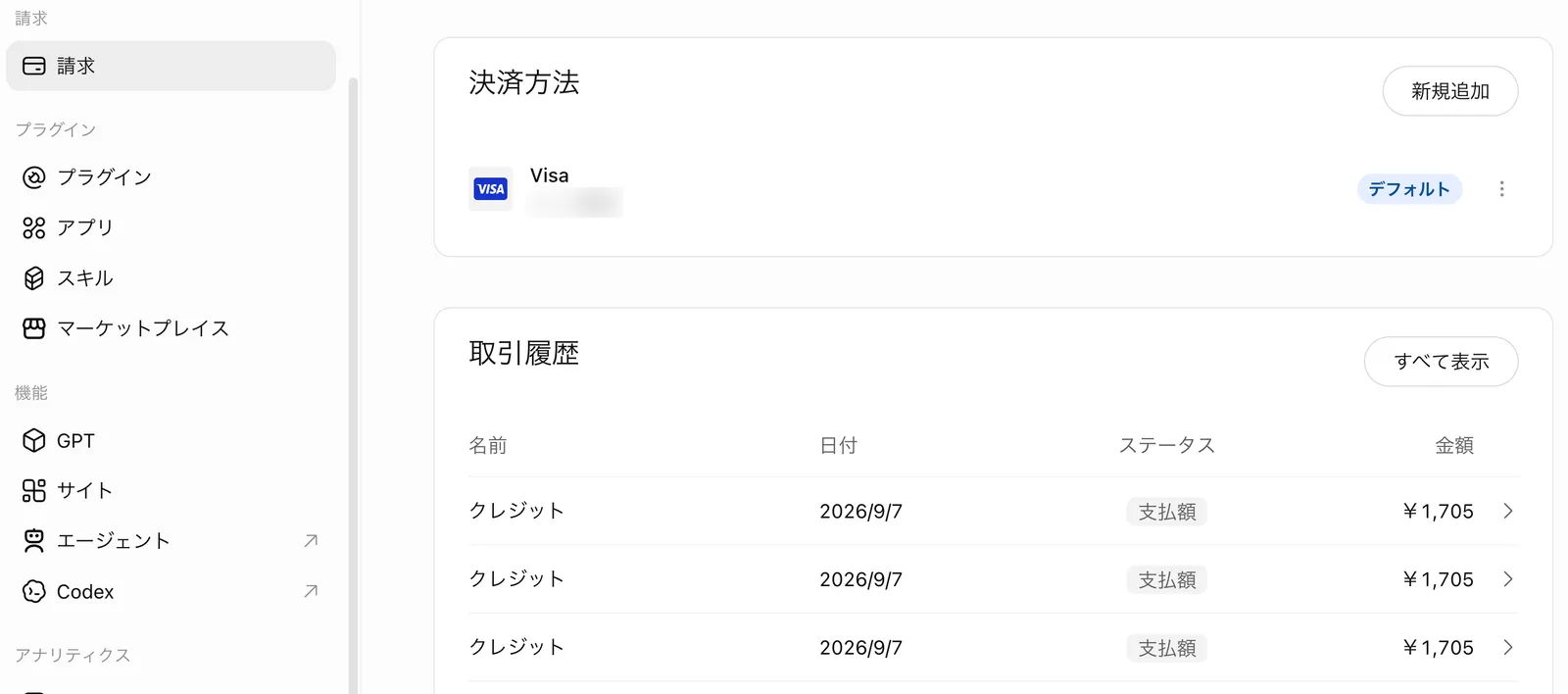Click the first row's ¥1,705 amount
Viewport: 1568px width, 694px height.
[x=1438, y=511]
